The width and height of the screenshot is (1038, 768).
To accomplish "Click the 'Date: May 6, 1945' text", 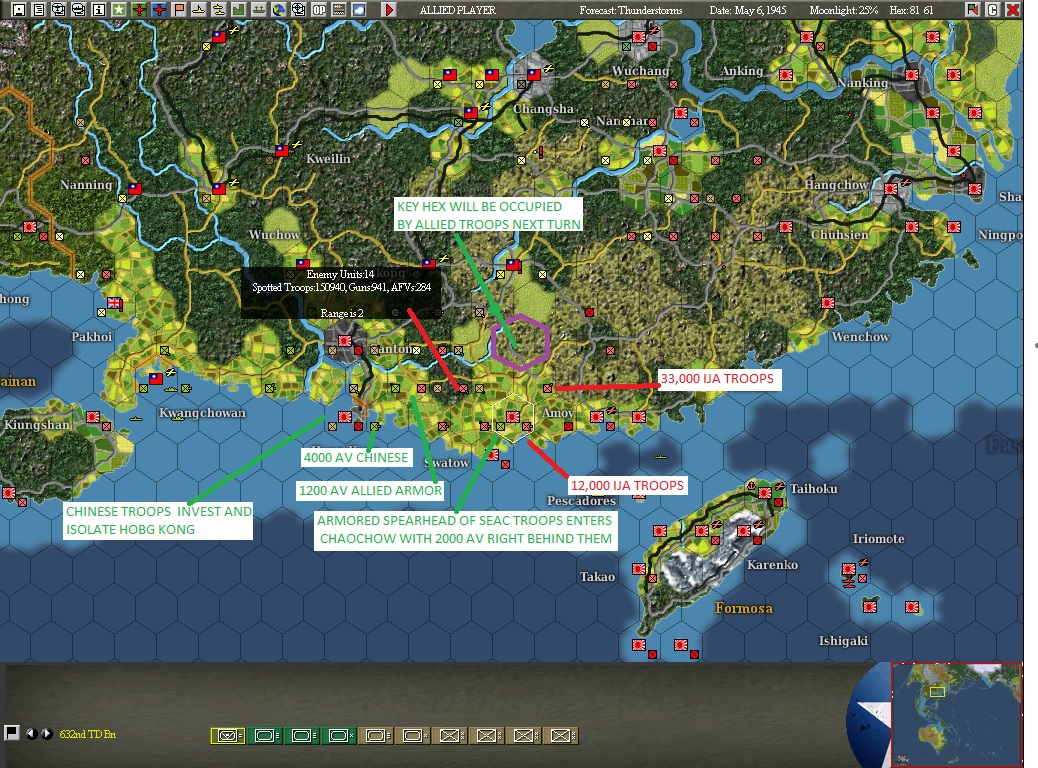I will (x=747, y=10).
